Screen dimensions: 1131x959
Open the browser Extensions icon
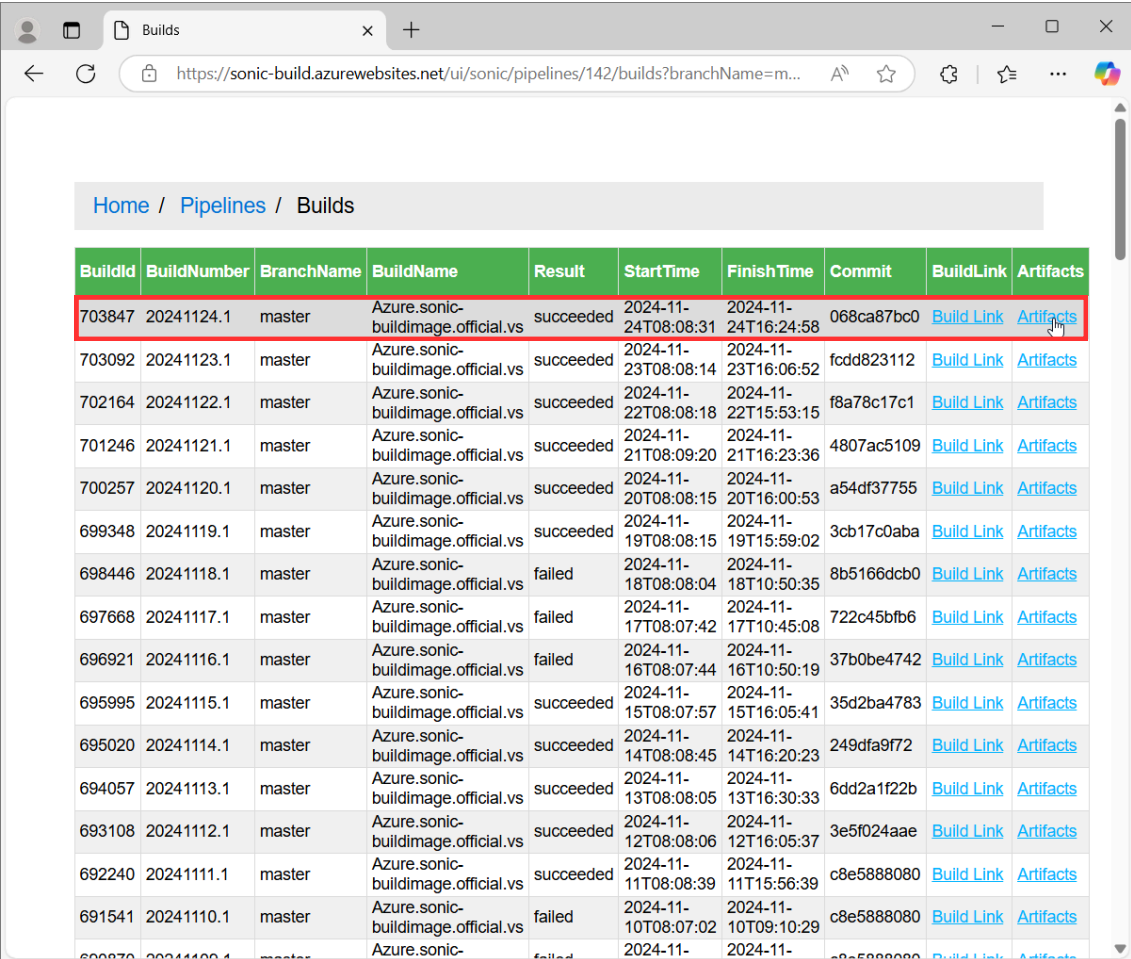pos(949,74)
